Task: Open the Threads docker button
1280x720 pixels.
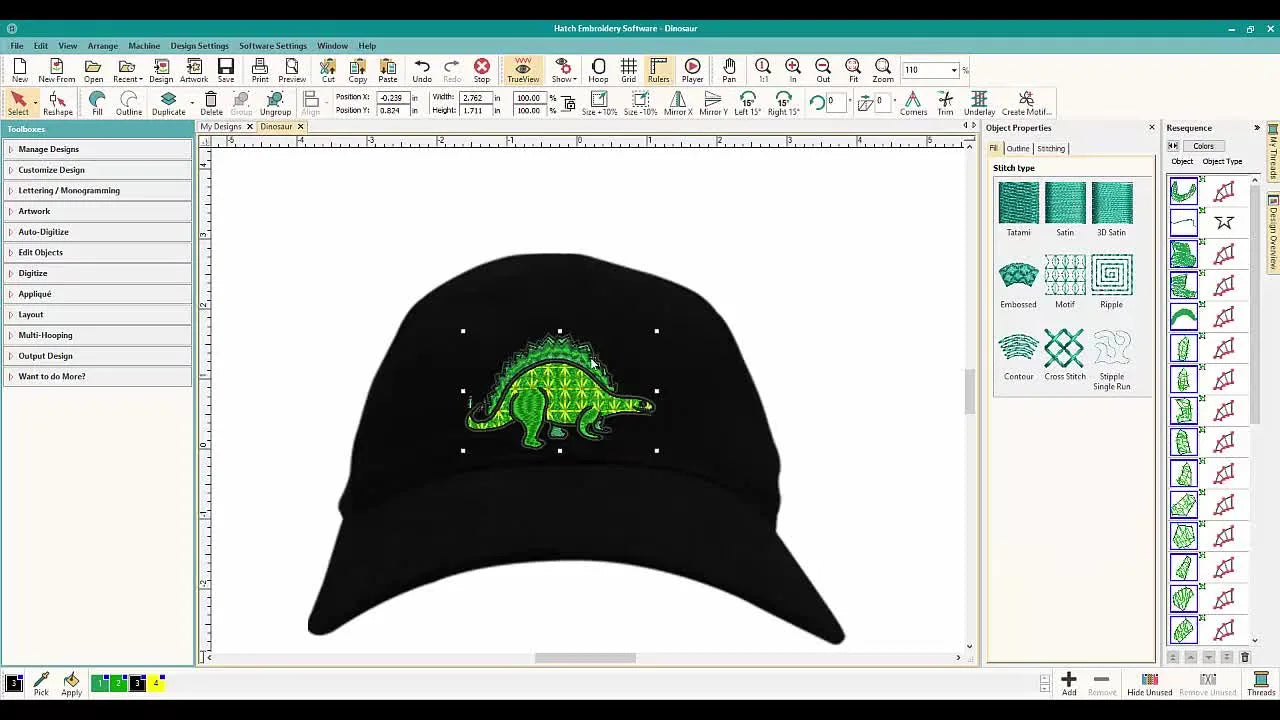Action: [x=1261, y=684]
